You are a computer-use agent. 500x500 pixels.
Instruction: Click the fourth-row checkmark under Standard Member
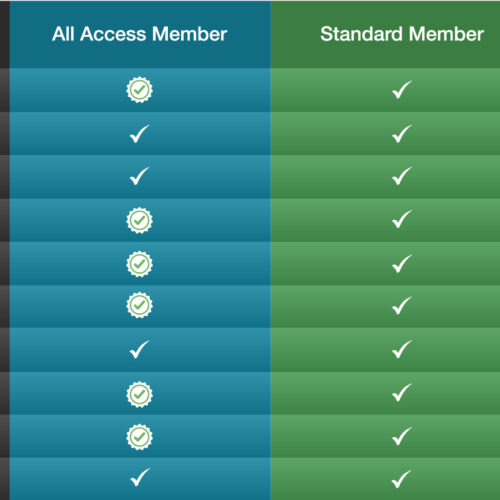(x=402, y=219)
